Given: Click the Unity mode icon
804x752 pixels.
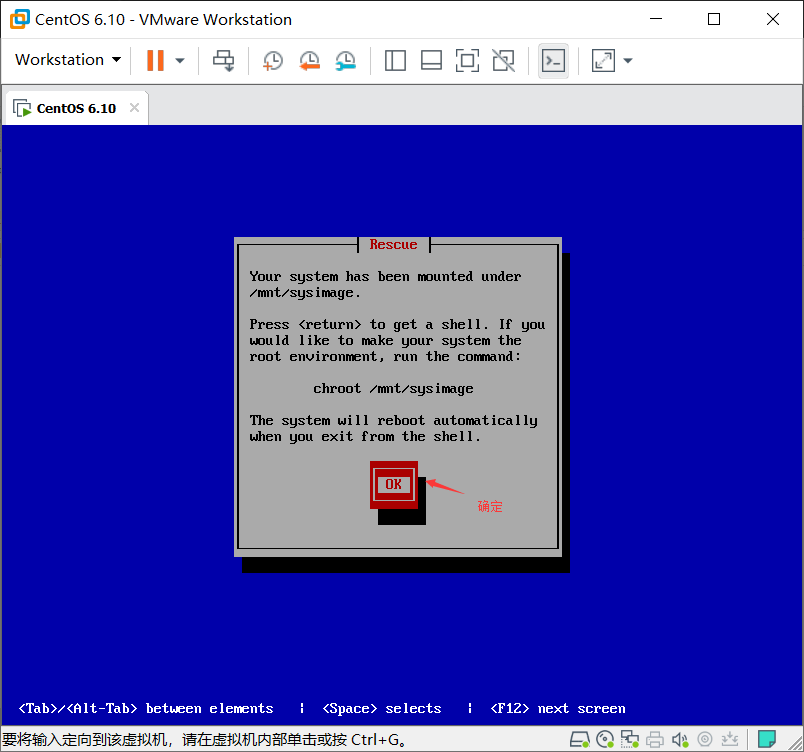Looking at the screenshot, I should pos(504,60).
